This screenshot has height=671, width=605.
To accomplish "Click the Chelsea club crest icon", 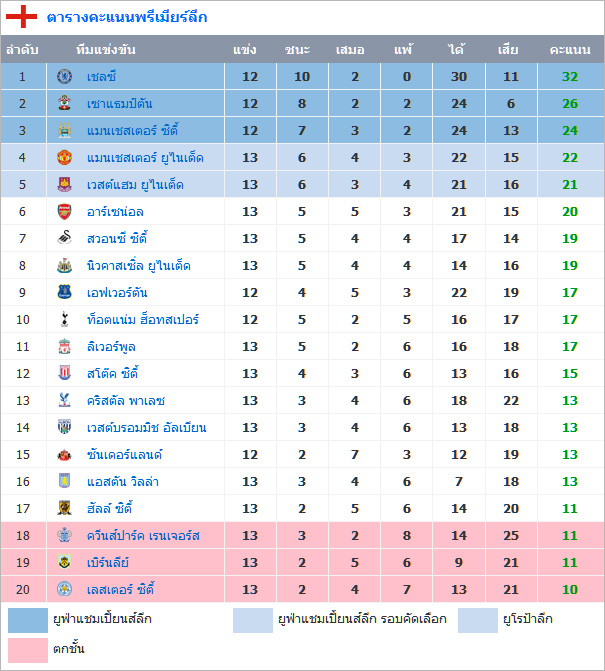I will [x=65, y=77].
